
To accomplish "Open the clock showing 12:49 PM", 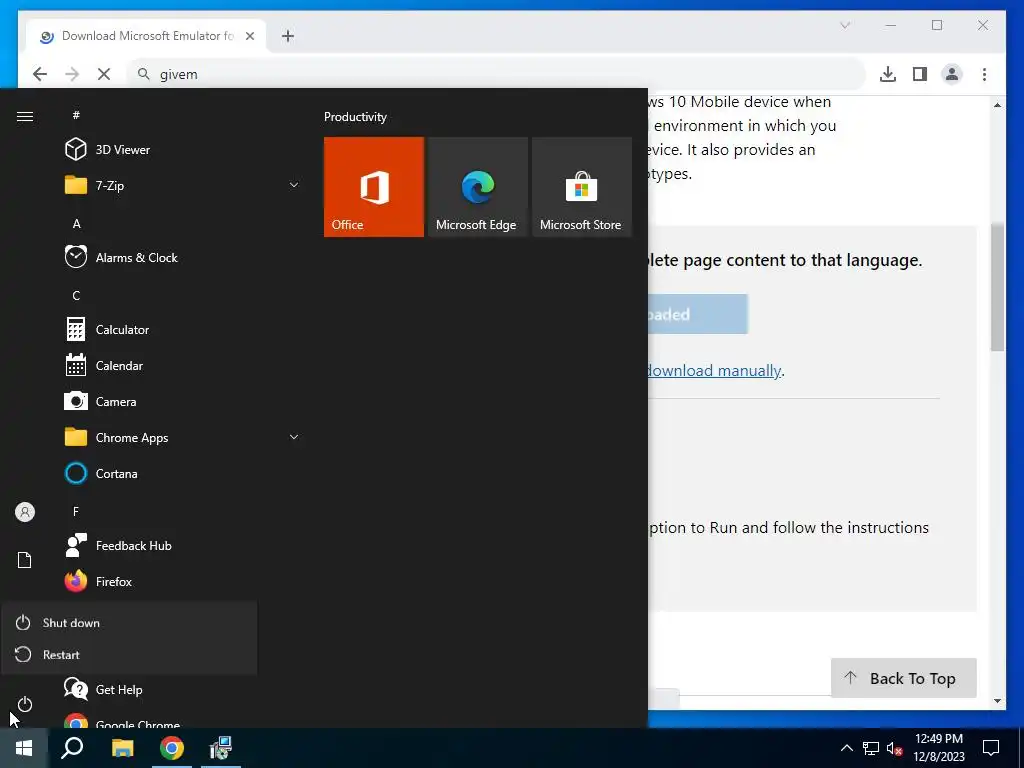I will coord(938,748).
